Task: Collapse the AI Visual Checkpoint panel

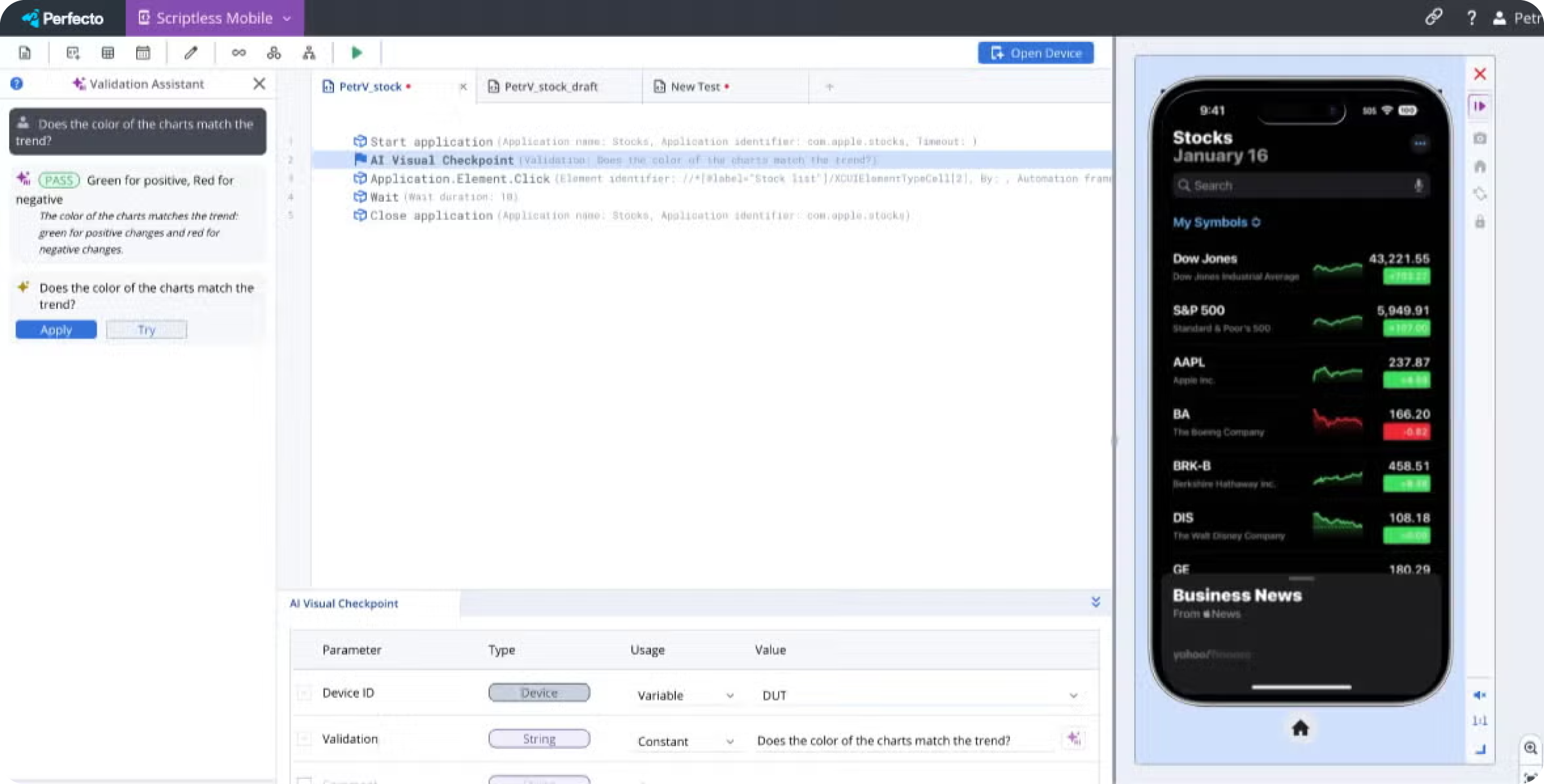Action: pos(1096,602)
